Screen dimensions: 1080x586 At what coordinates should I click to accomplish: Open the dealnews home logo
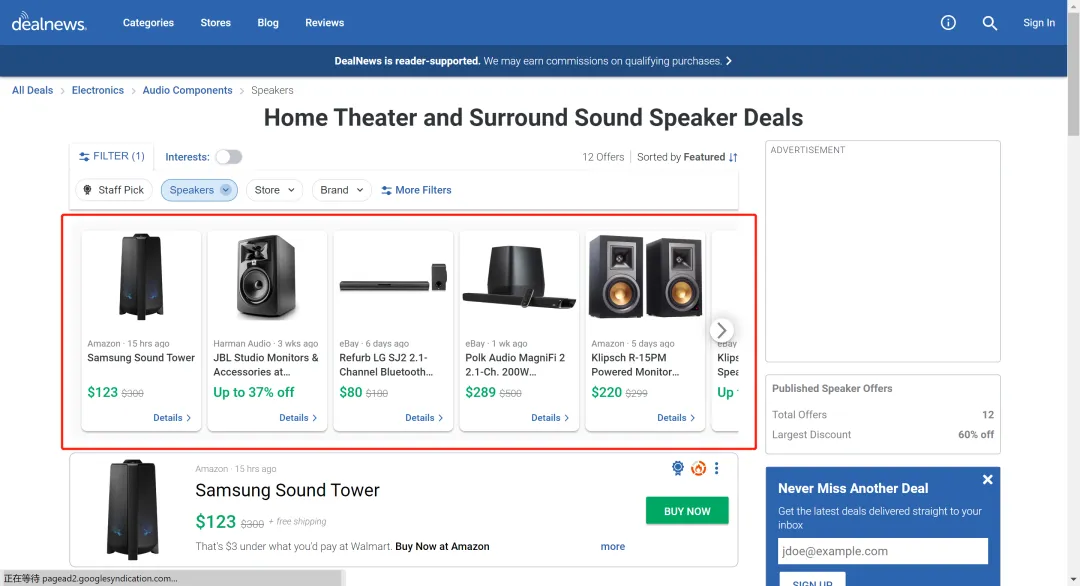point(49,22)
